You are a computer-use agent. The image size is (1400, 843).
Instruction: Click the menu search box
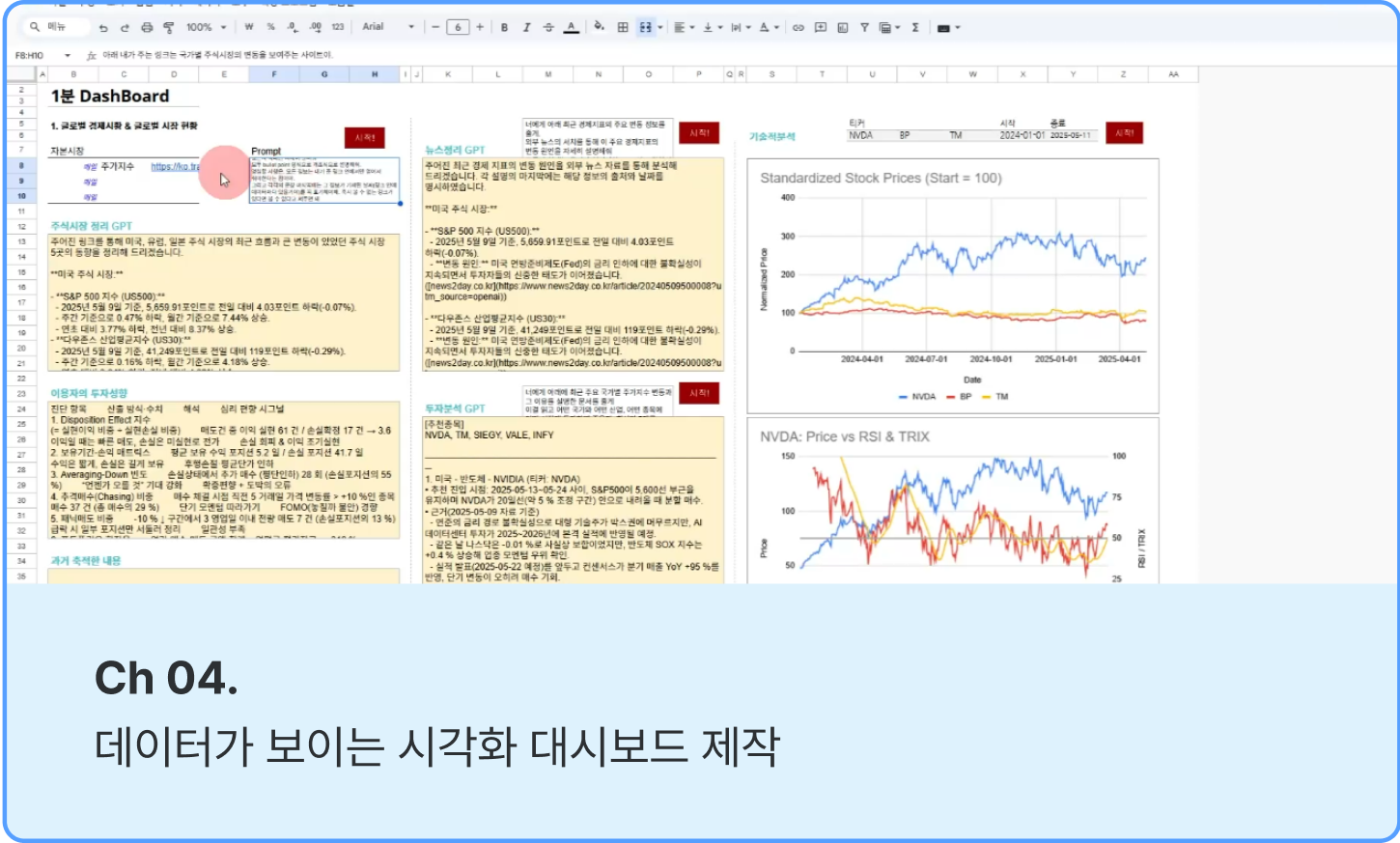[x=58, y=27]
